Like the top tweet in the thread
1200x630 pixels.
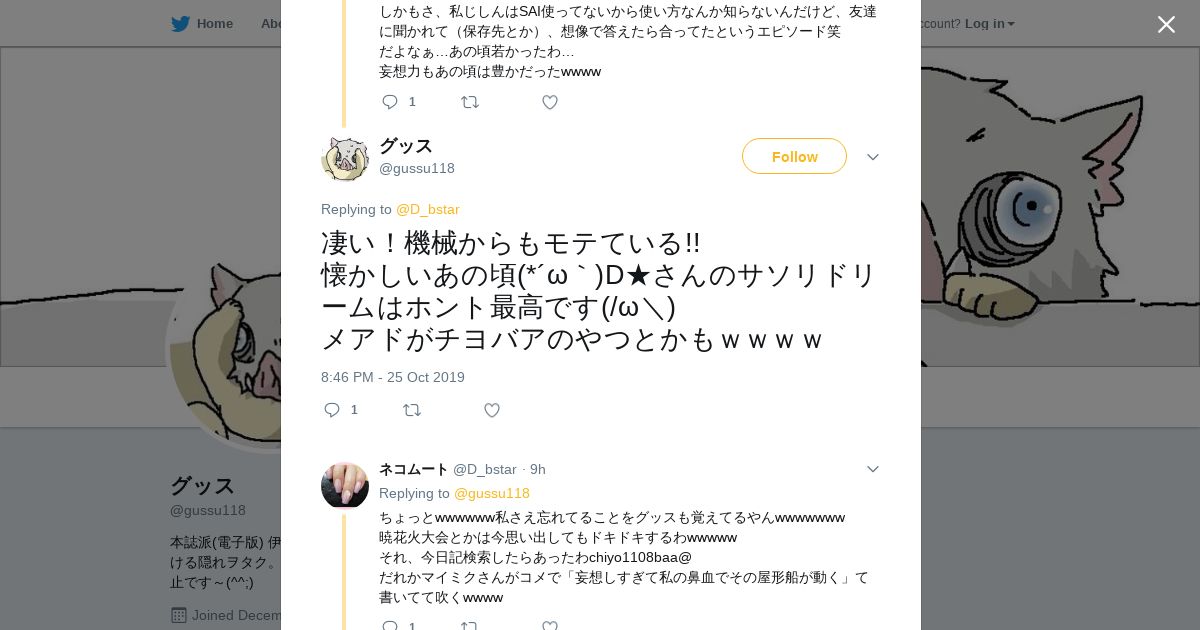point(550,102)
